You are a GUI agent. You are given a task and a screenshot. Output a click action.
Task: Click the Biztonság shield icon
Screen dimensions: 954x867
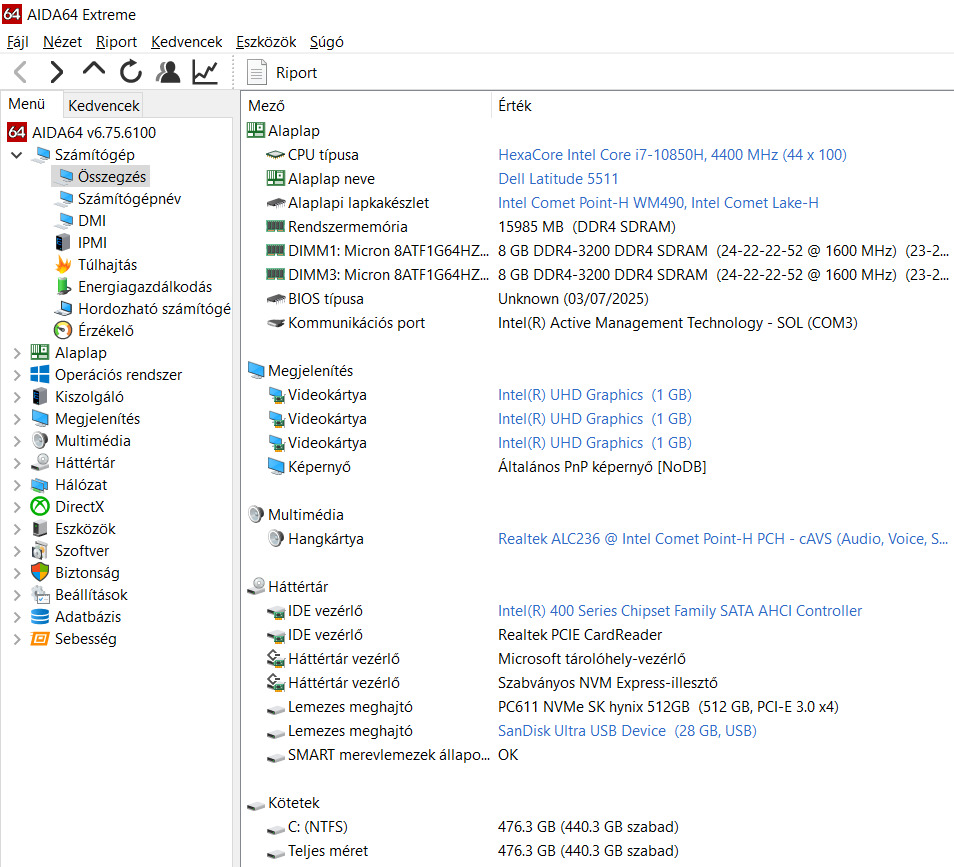coord(40,572)
